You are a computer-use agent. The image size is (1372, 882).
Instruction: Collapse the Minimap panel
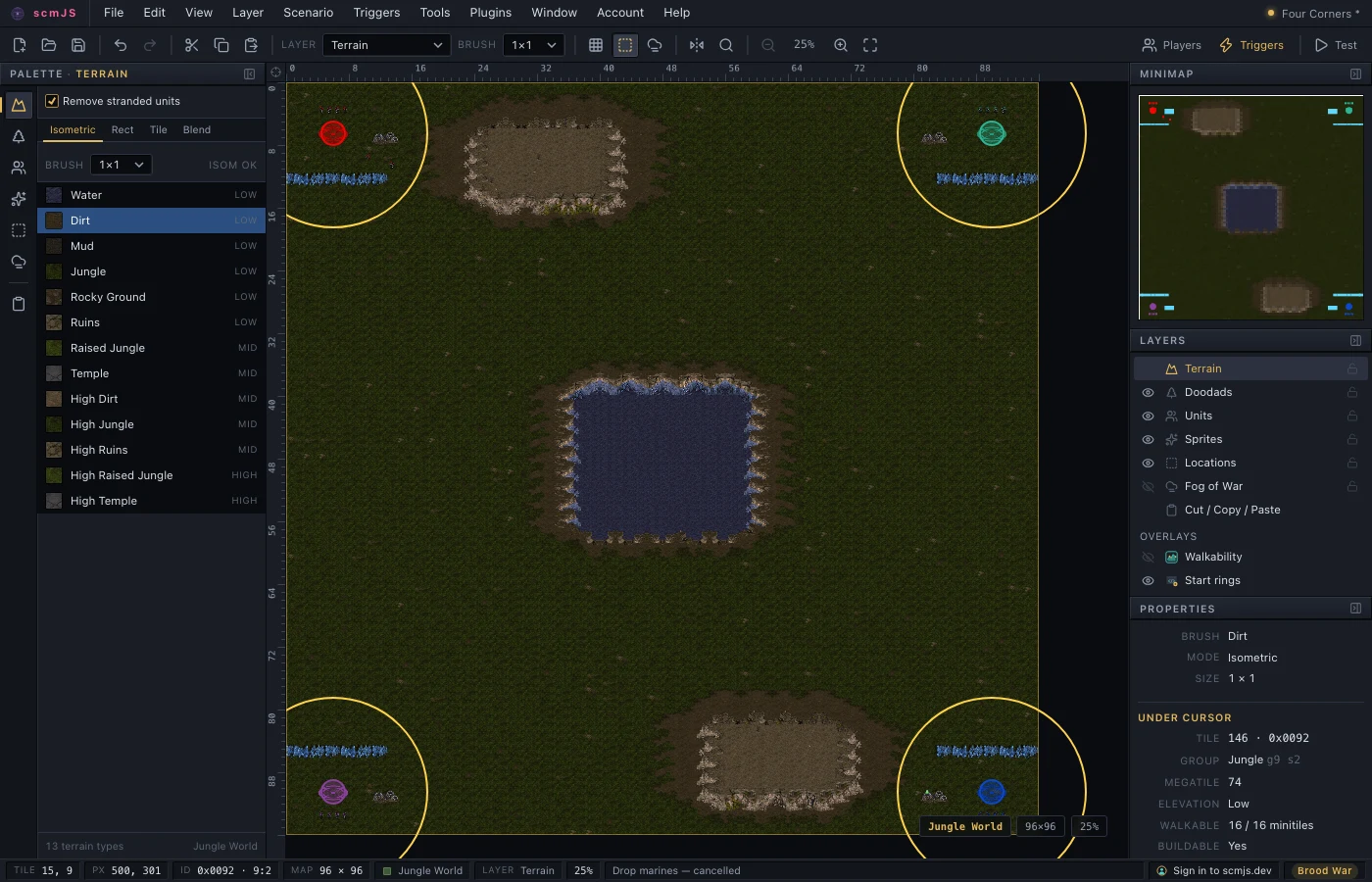click(1355, 74)
